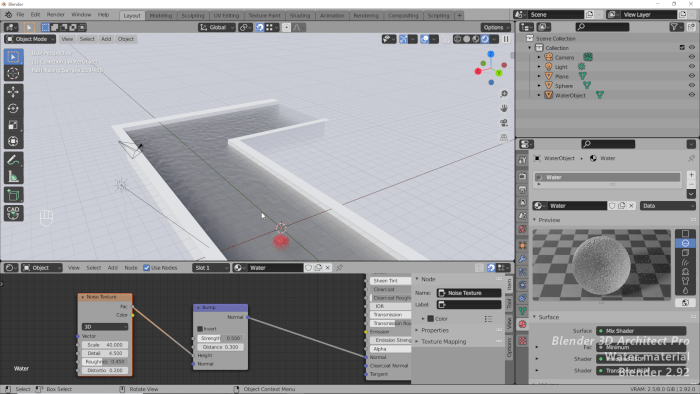Viewport: 700px width, 394px height.
Task: Activate the Scale tool
Action: [13, 125]
